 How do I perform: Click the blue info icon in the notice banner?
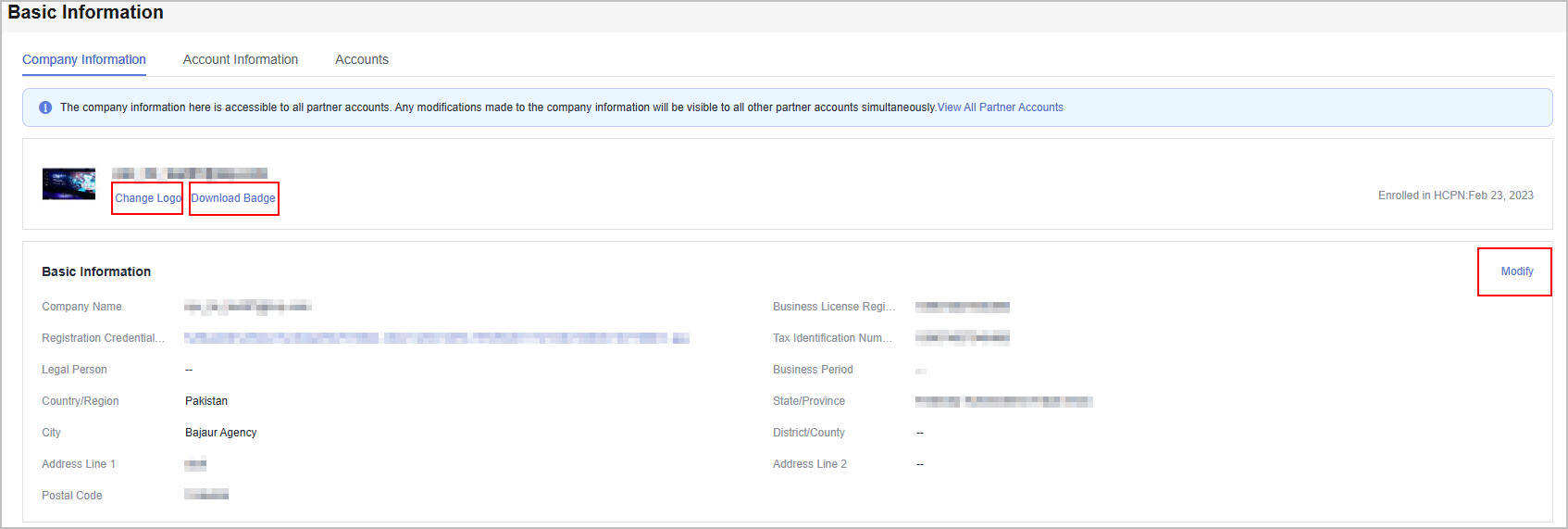(45, 107)
